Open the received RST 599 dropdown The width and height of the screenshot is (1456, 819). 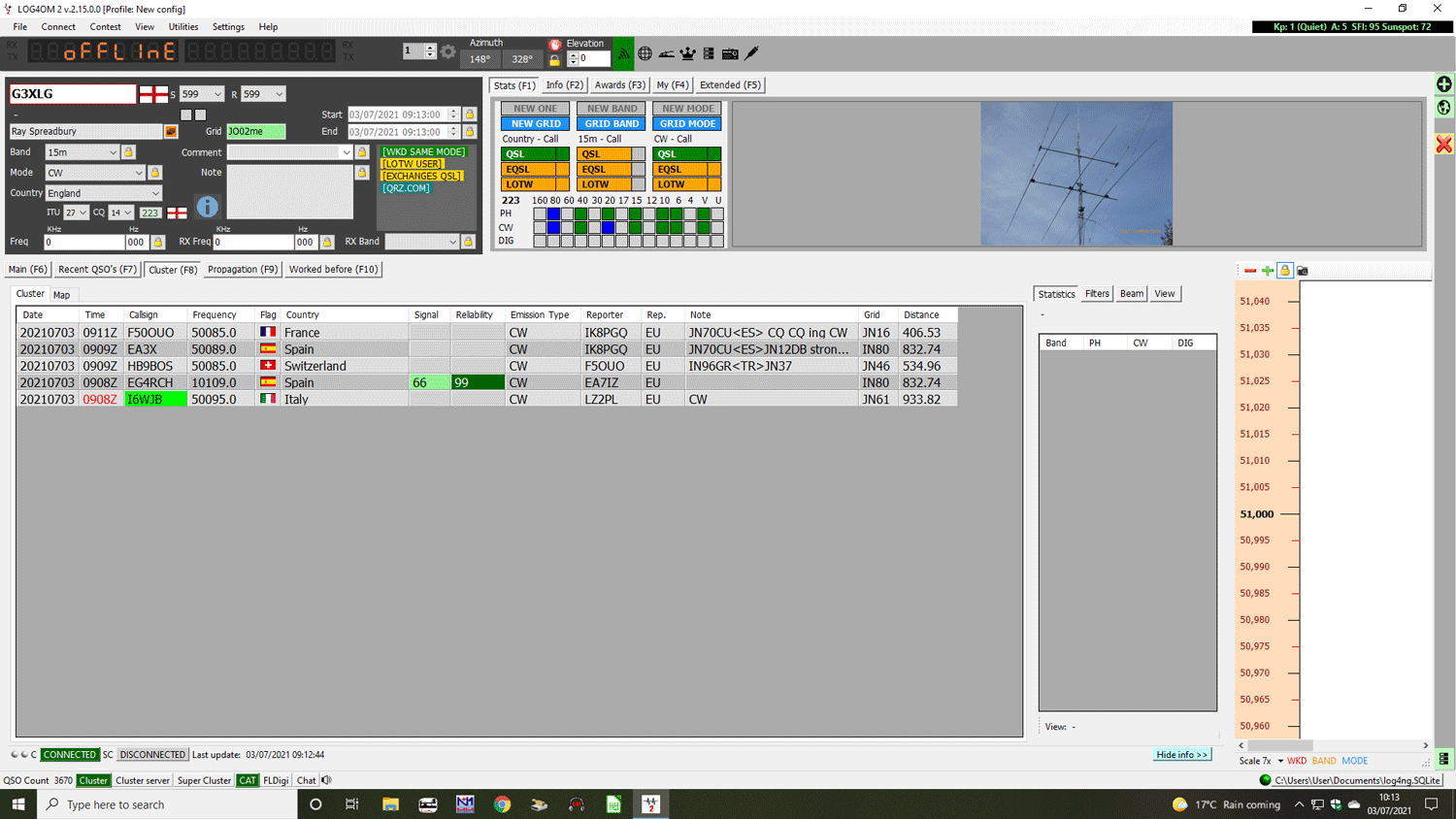[x=279, y=94]
